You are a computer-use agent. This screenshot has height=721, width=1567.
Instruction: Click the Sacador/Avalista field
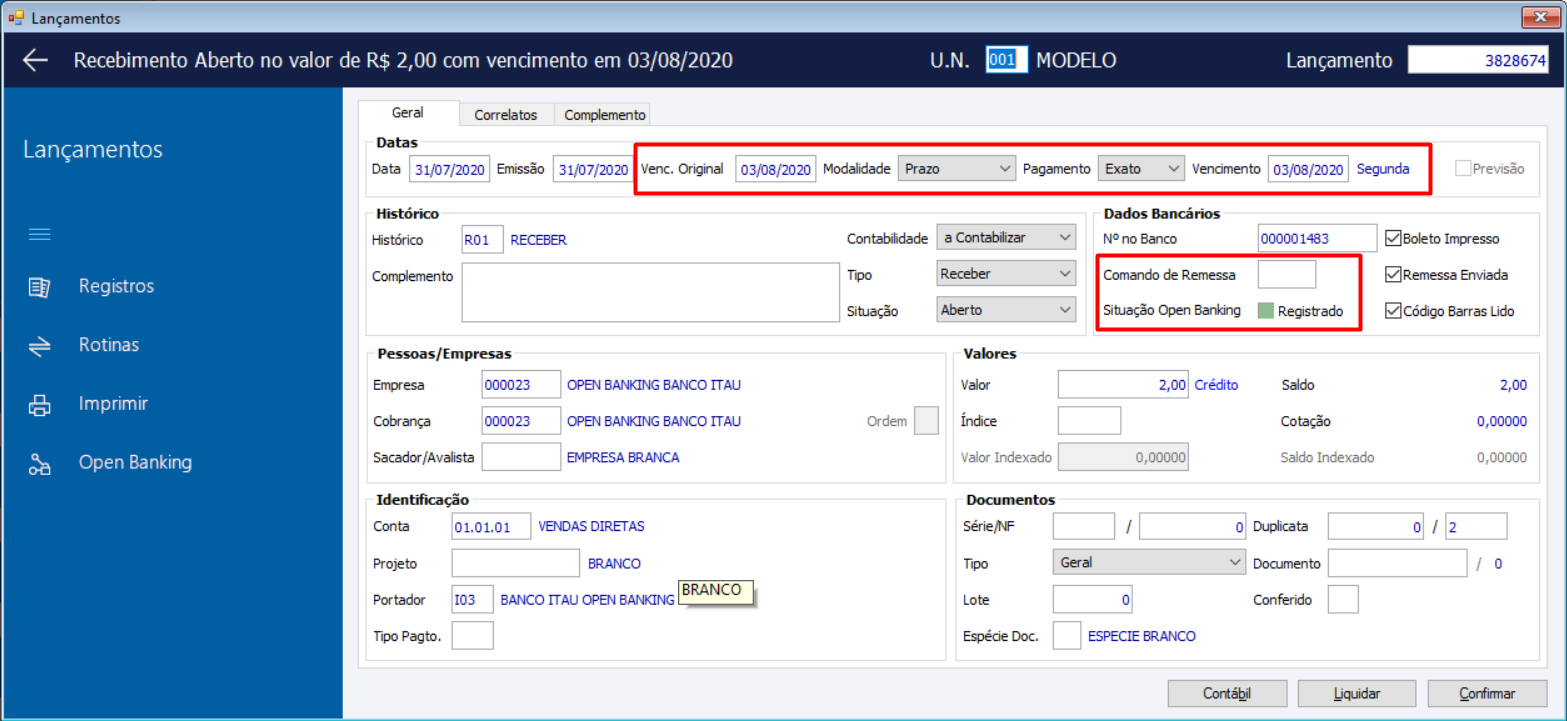(521, 457)
